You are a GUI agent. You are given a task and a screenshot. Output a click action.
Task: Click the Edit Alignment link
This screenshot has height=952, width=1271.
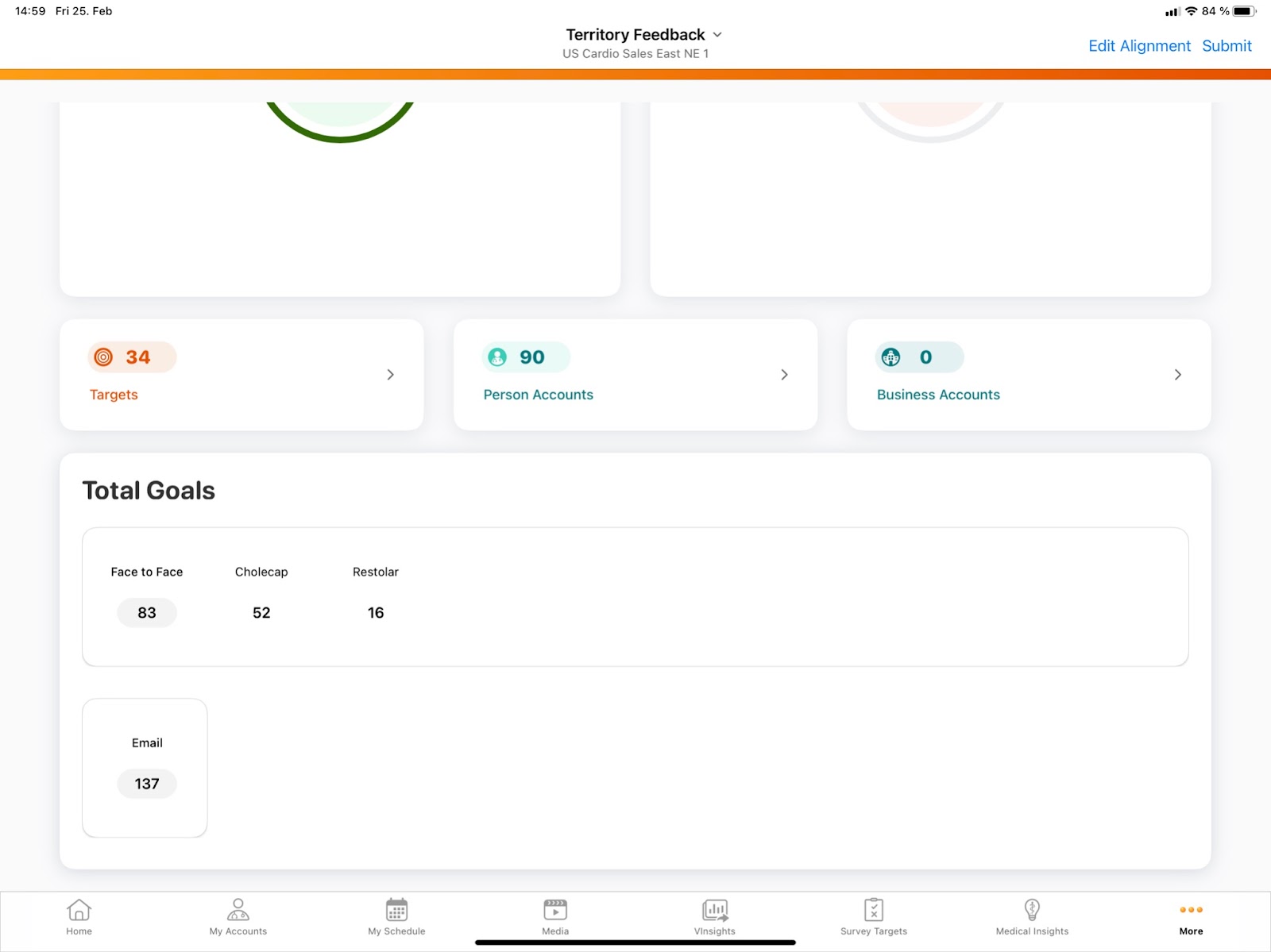pos(1139,46)
